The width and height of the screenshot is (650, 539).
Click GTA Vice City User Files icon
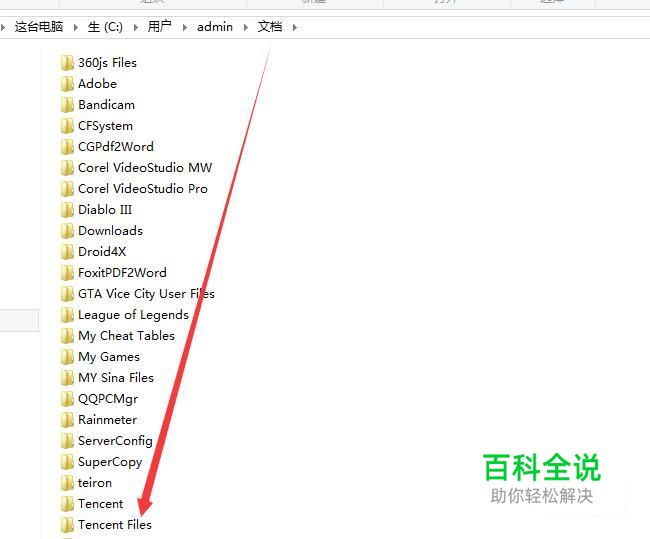67,294
